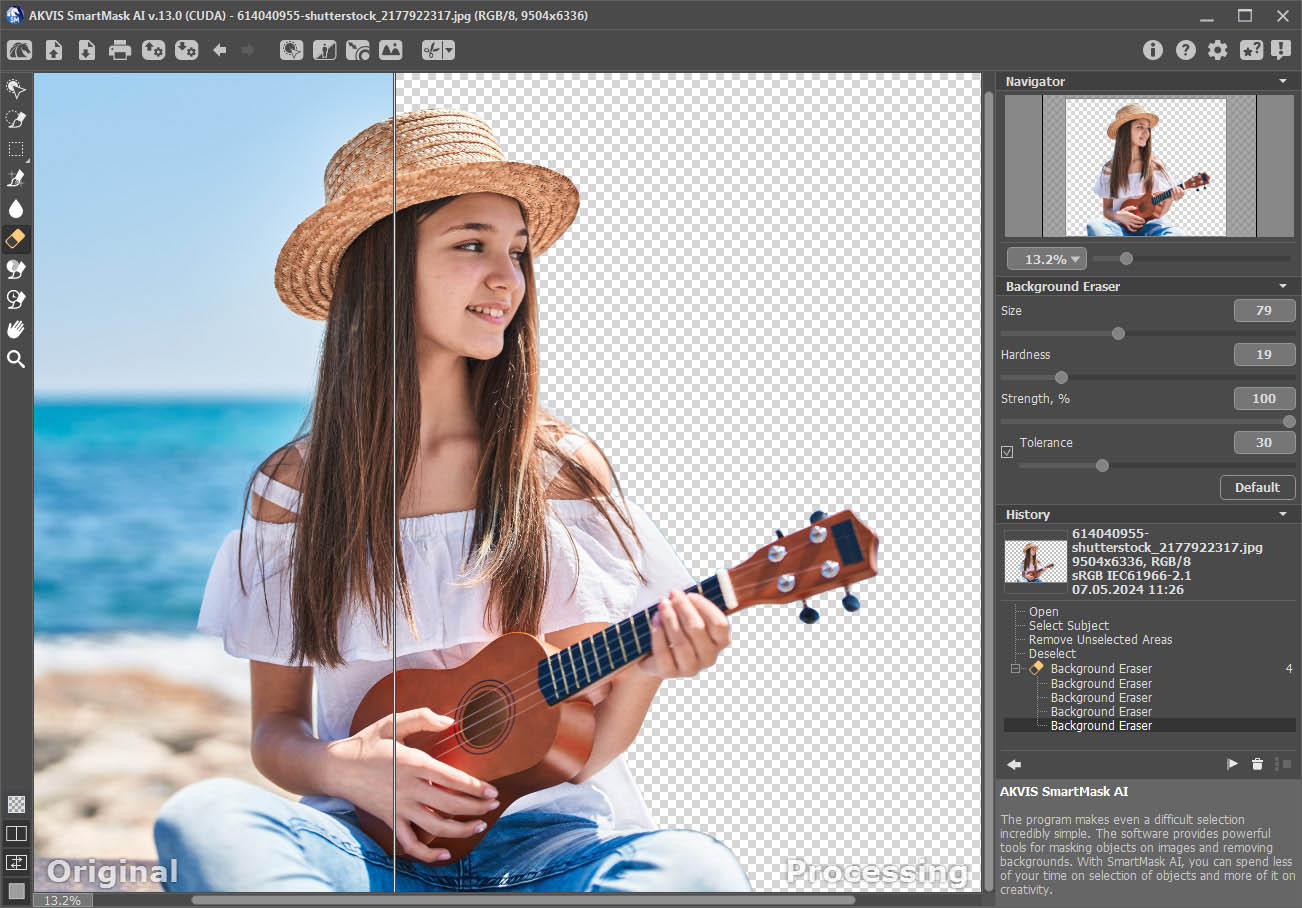Click the Hardness value field
This screenshot has width=1302, height=908.
(x=1264, y=354)
